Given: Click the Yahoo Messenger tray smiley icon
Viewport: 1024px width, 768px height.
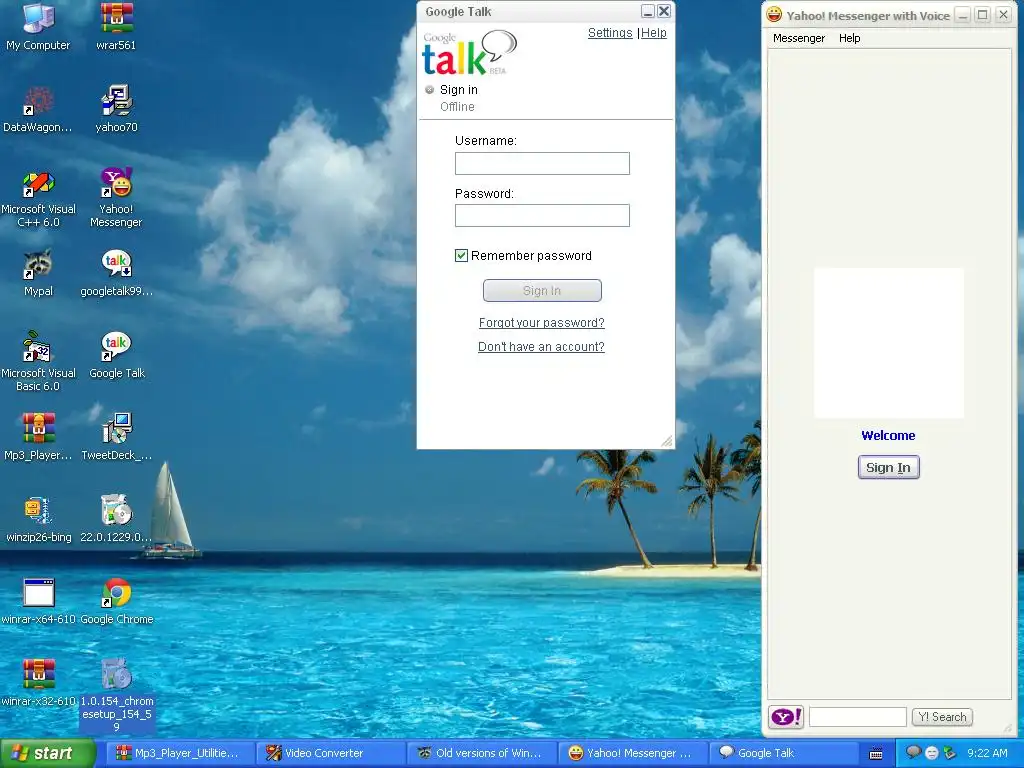Looking at the screenshot, I should coord(932,753).
